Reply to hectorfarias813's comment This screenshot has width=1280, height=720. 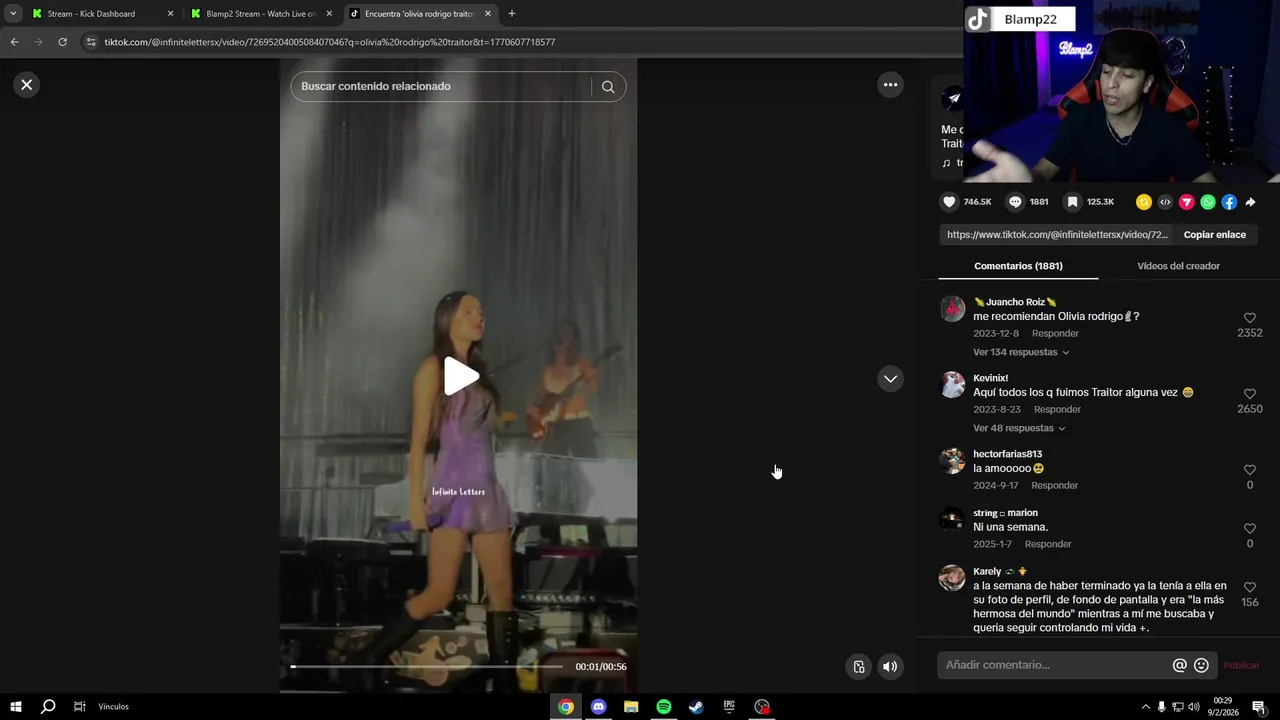1054,485
